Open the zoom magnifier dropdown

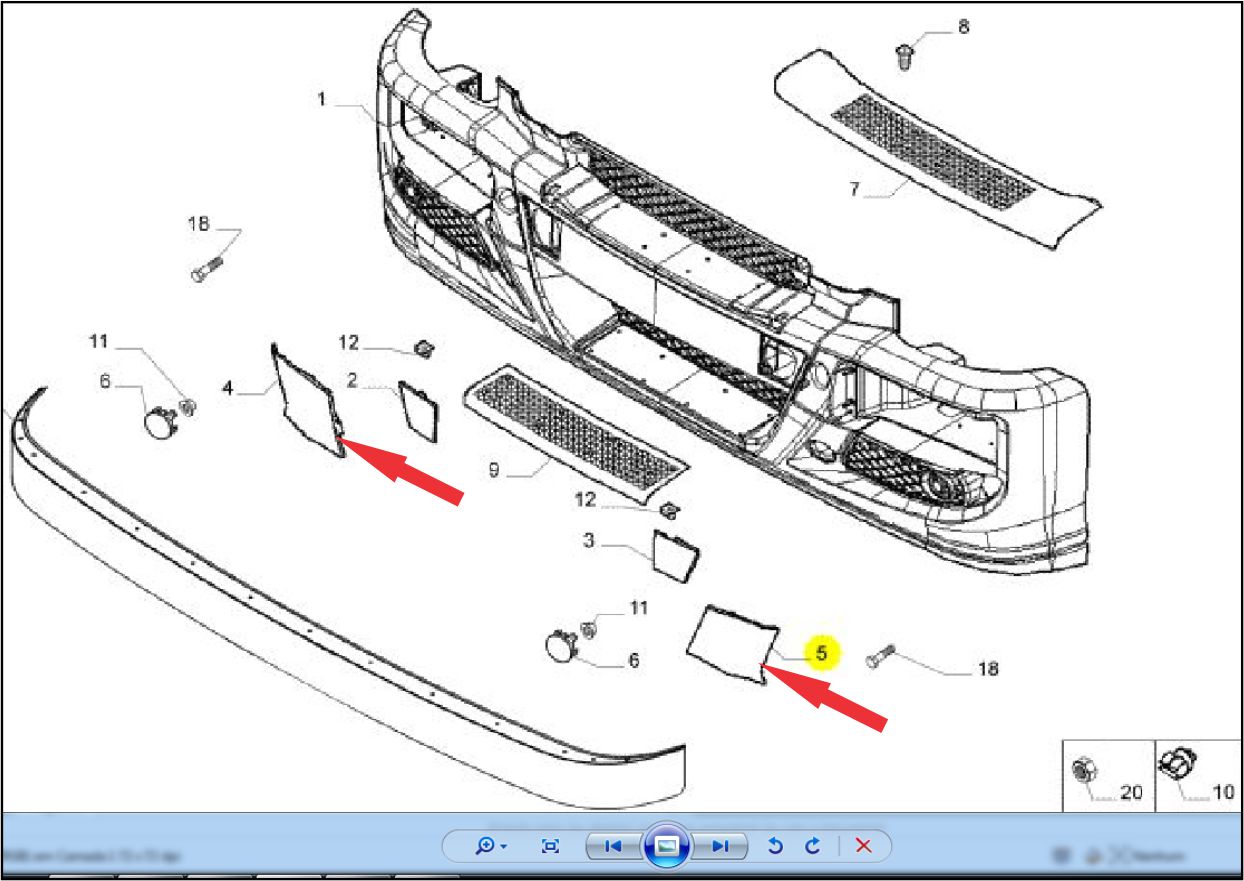tap(491, 846)
